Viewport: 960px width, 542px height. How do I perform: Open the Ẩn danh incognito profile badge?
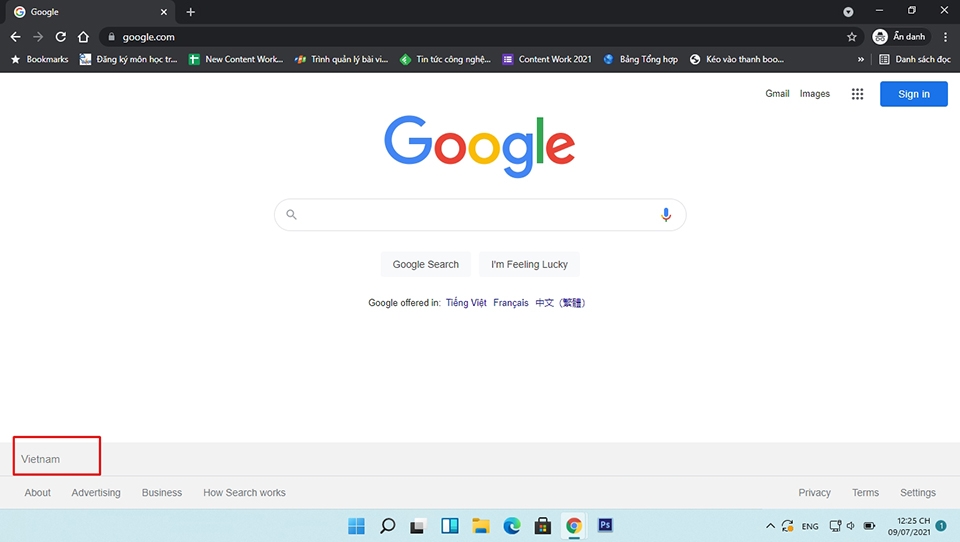pyautogui.click(x=899, y=37)
